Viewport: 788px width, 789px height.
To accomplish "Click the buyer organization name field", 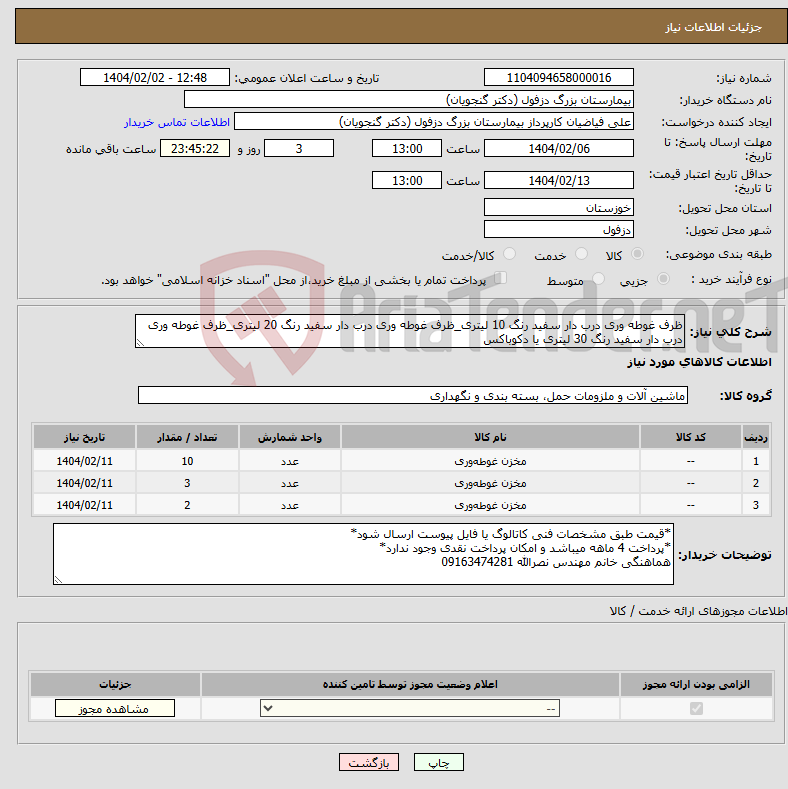I will click(x=409, y=100).
